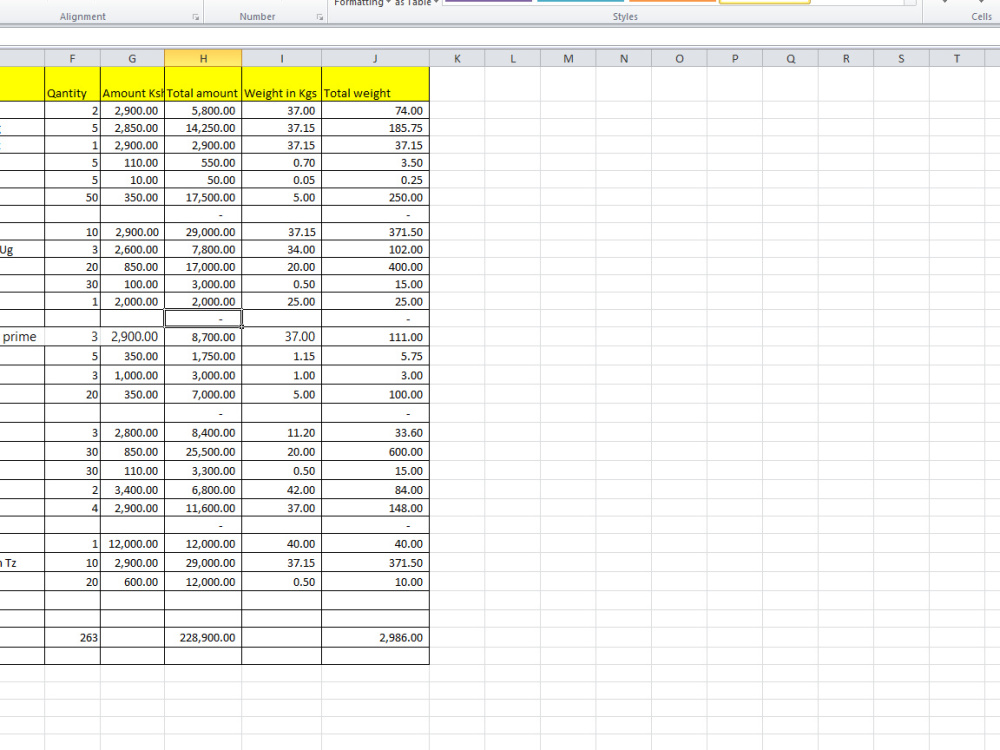Select the cell showing 84.00
The width and height of the screenshot is (1000, 750).
[375, 490]
